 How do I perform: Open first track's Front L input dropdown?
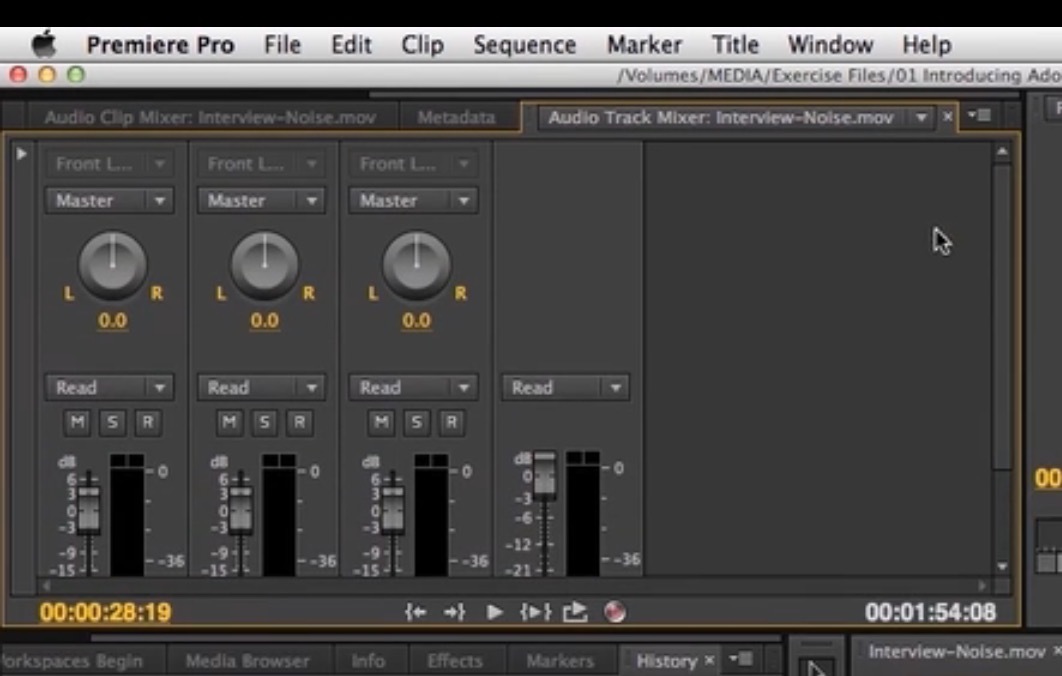coord(109,163)
